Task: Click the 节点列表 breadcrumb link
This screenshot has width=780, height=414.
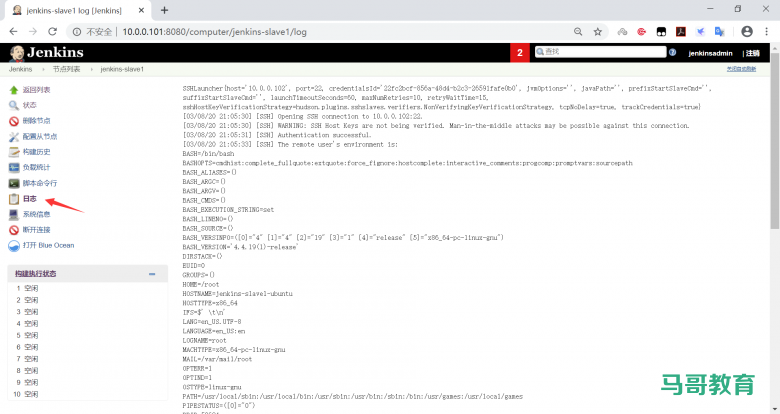Action: click(67, 69)
